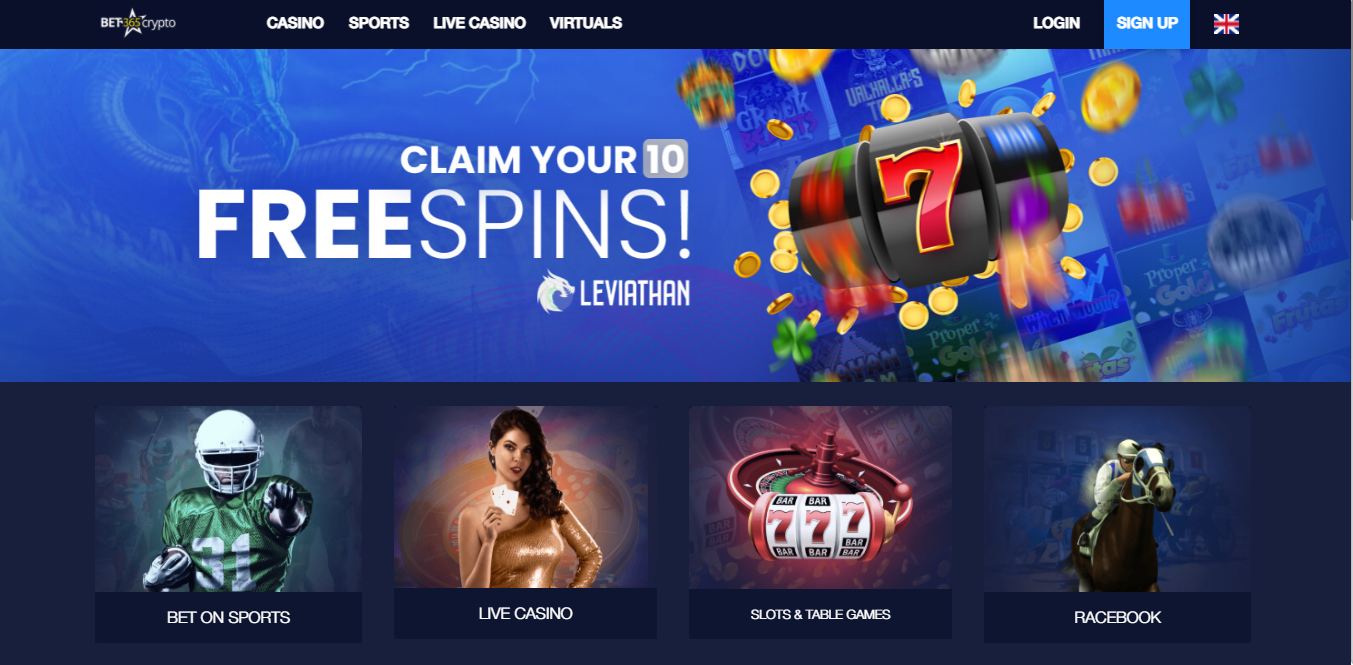Image resolution: width=1353 pixels, height=665 pixels.
Task: Click the Bet365 crypto logo
Action: click(138, 22)
